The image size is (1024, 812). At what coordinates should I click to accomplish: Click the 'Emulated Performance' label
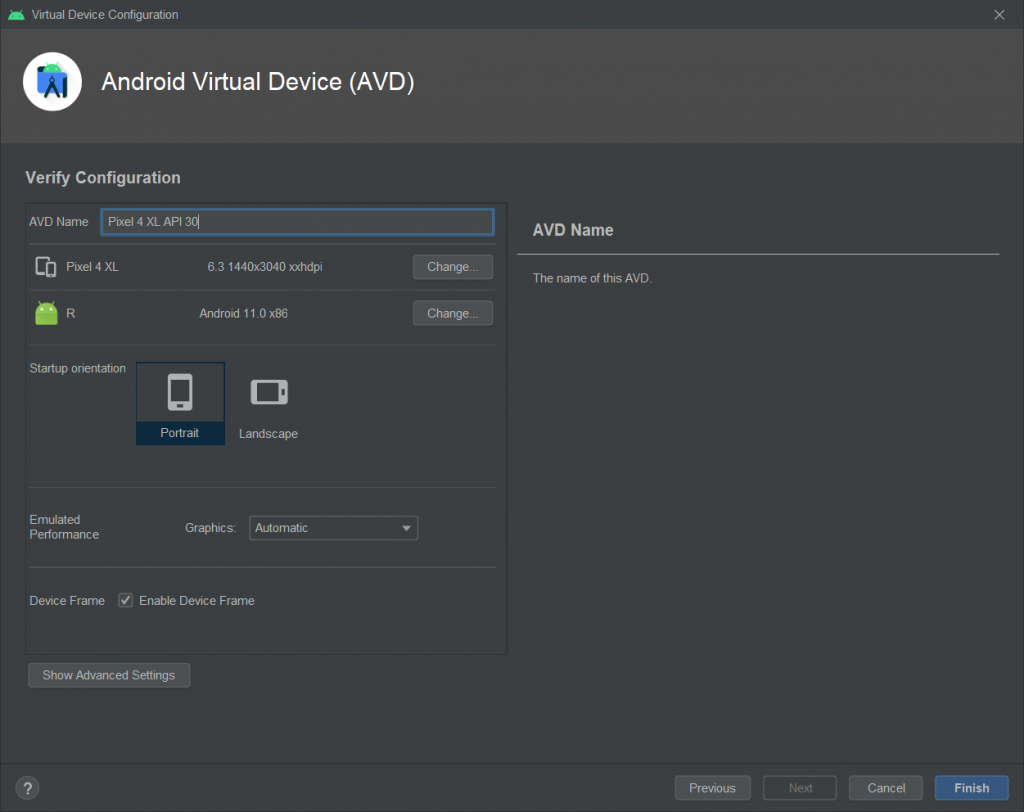pyautogui.click(x=64, y=527)
